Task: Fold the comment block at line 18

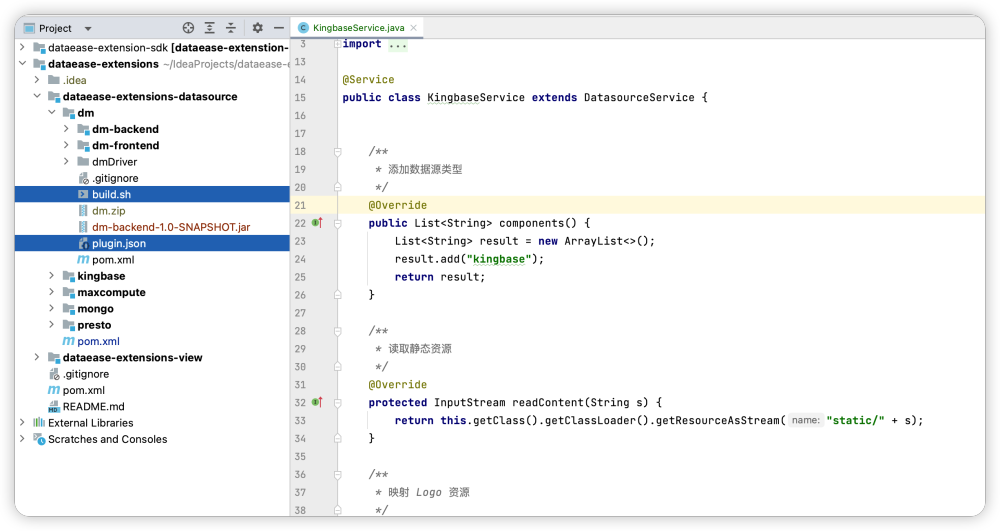Action: pos(337,152)
